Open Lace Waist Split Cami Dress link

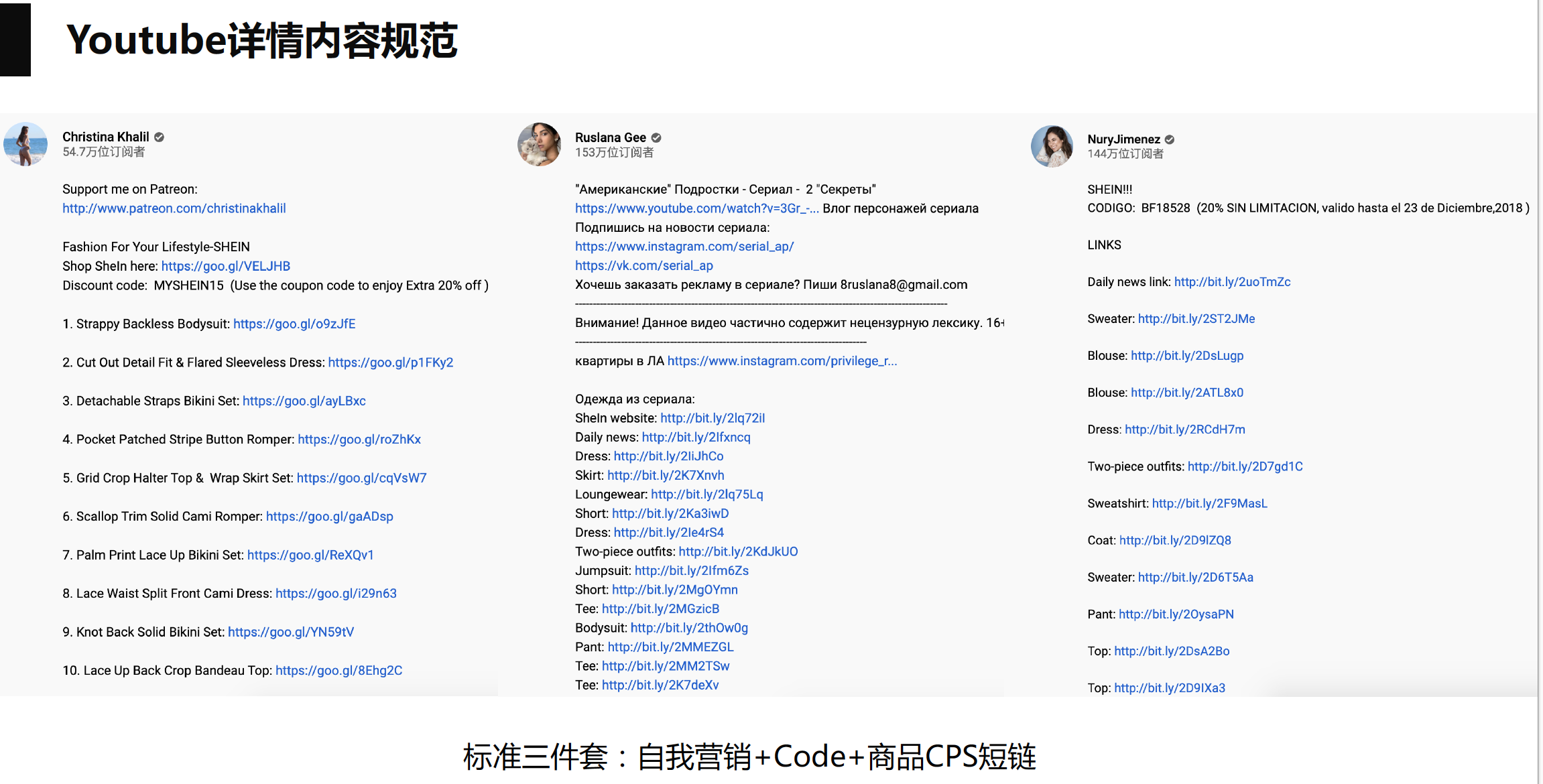(x=336, y=594)
